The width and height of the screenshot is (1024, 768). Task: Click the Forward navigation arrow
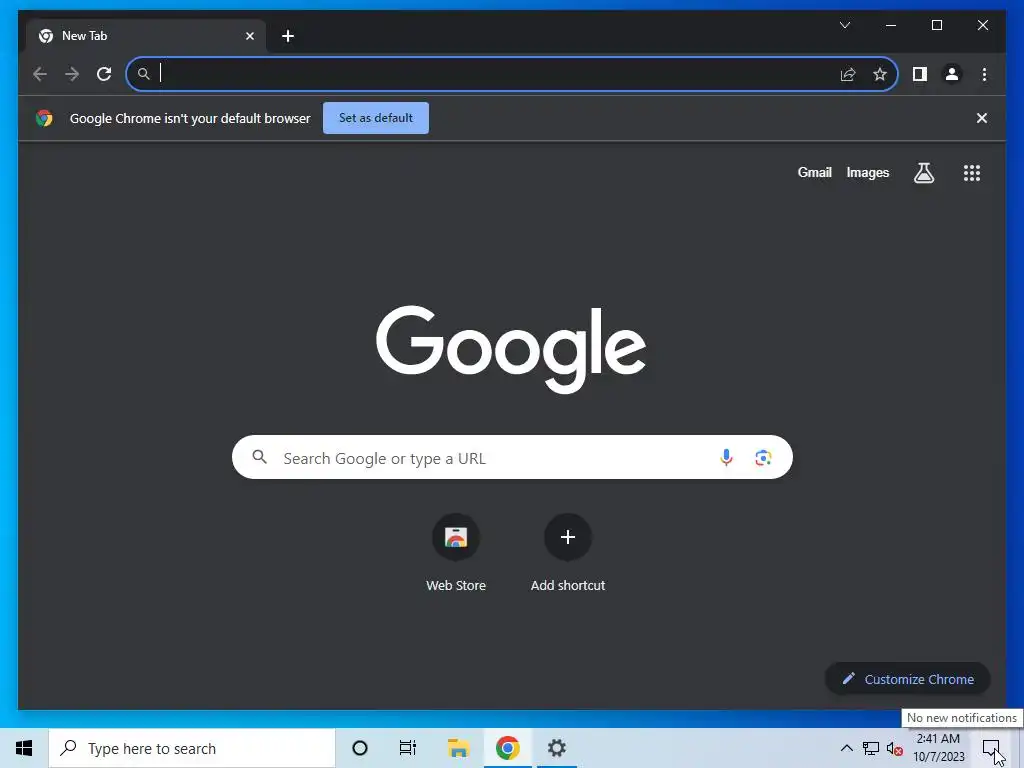pyautogui.click(x=72, y=74)
